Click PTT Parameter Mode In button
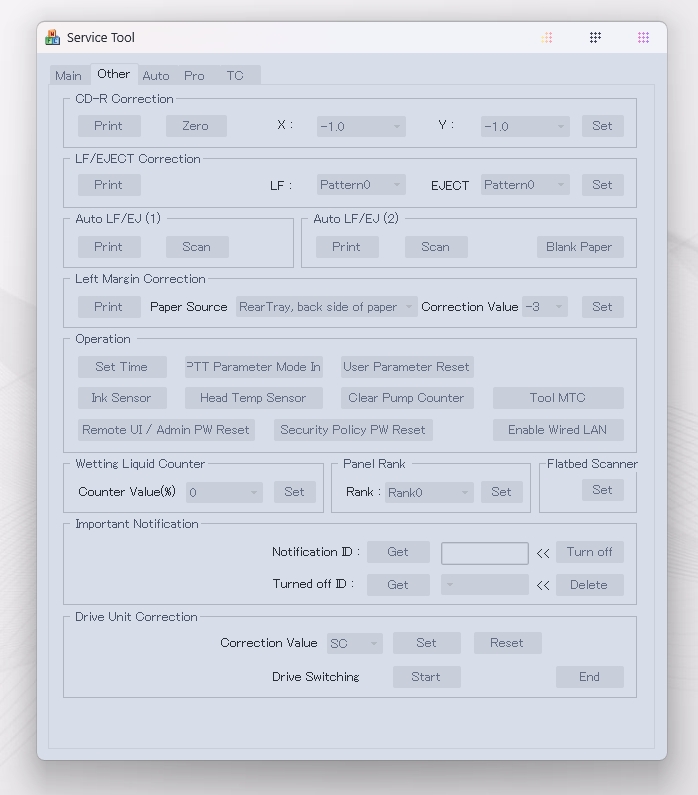The width and height of the screenshot is (698, 795). tap(253, 367)
